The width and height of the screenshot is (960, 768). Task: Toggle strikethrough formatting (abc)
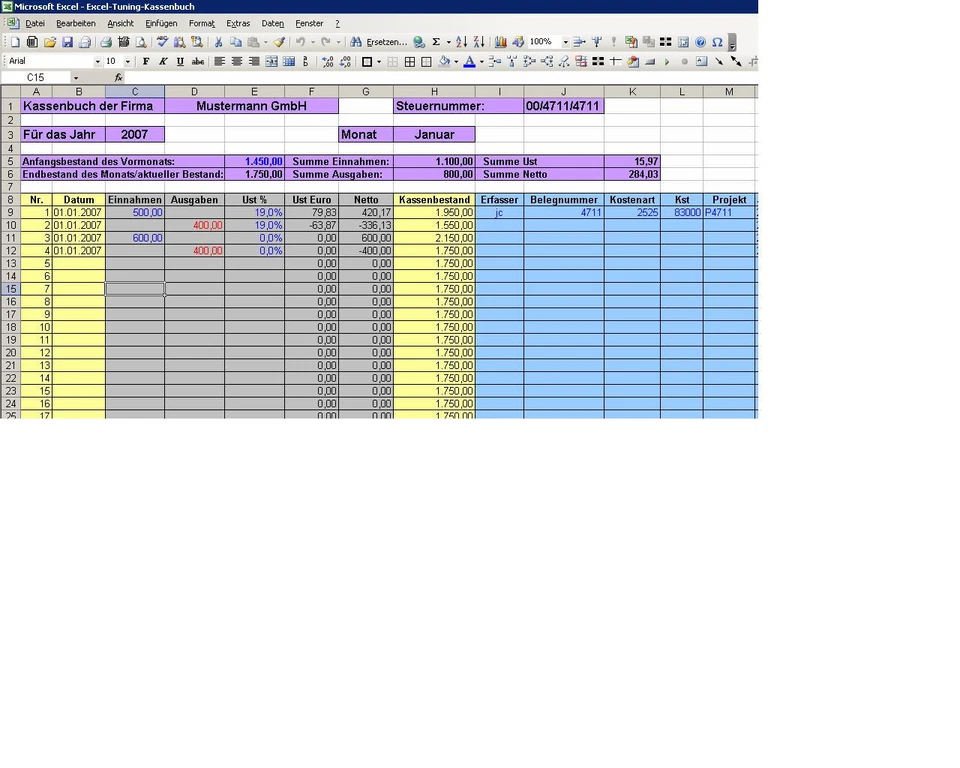[198, 61]
